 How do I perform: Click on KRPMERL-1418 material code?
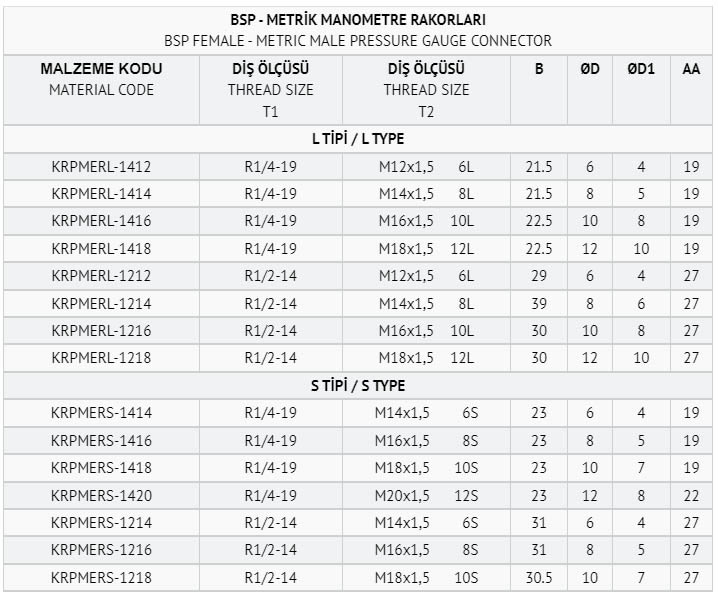[101, 249]
